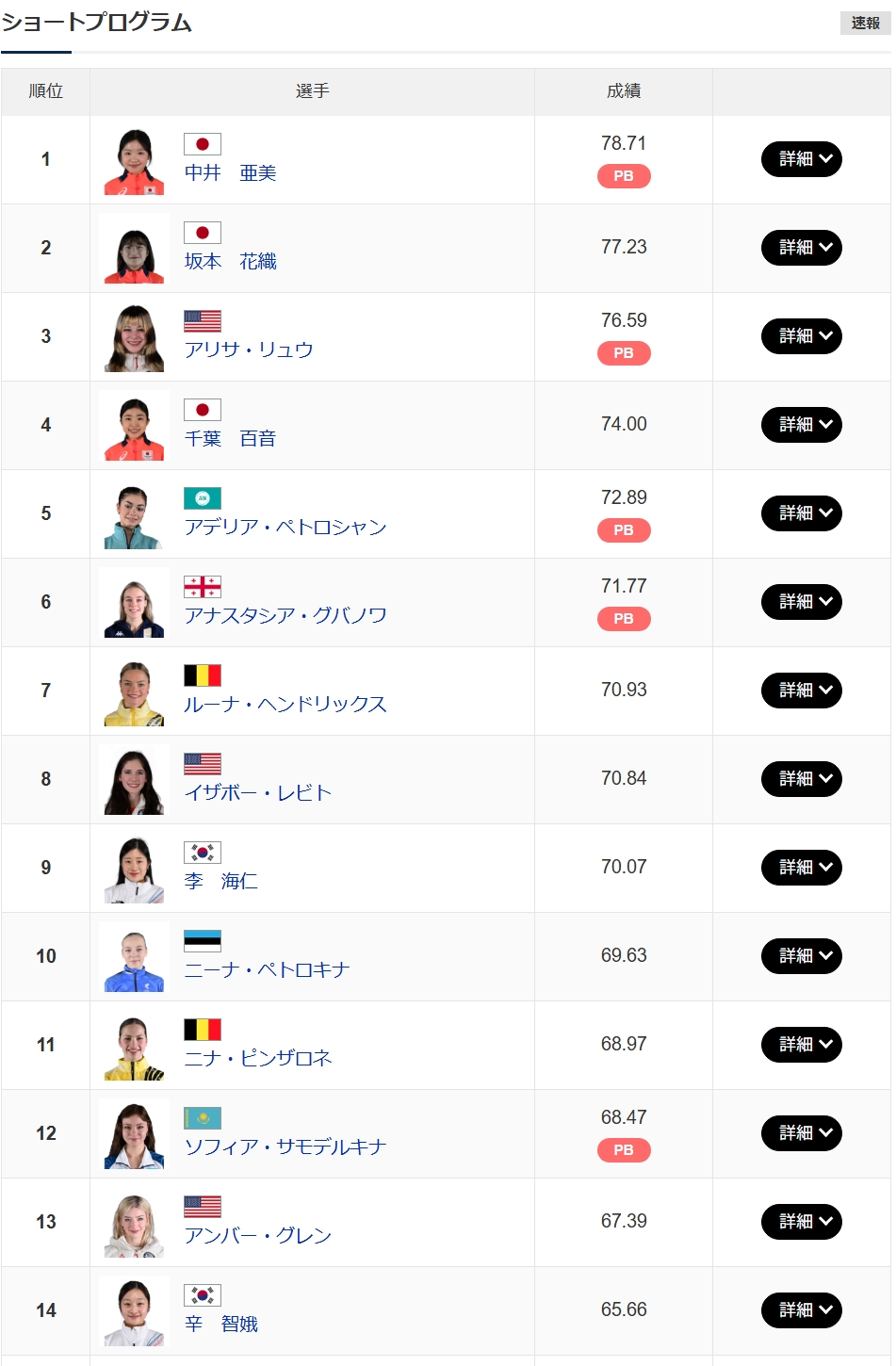Click the PB badge under score 78.71
Image resolution: width=896 pixels, height=1366 pixels.
623,176
